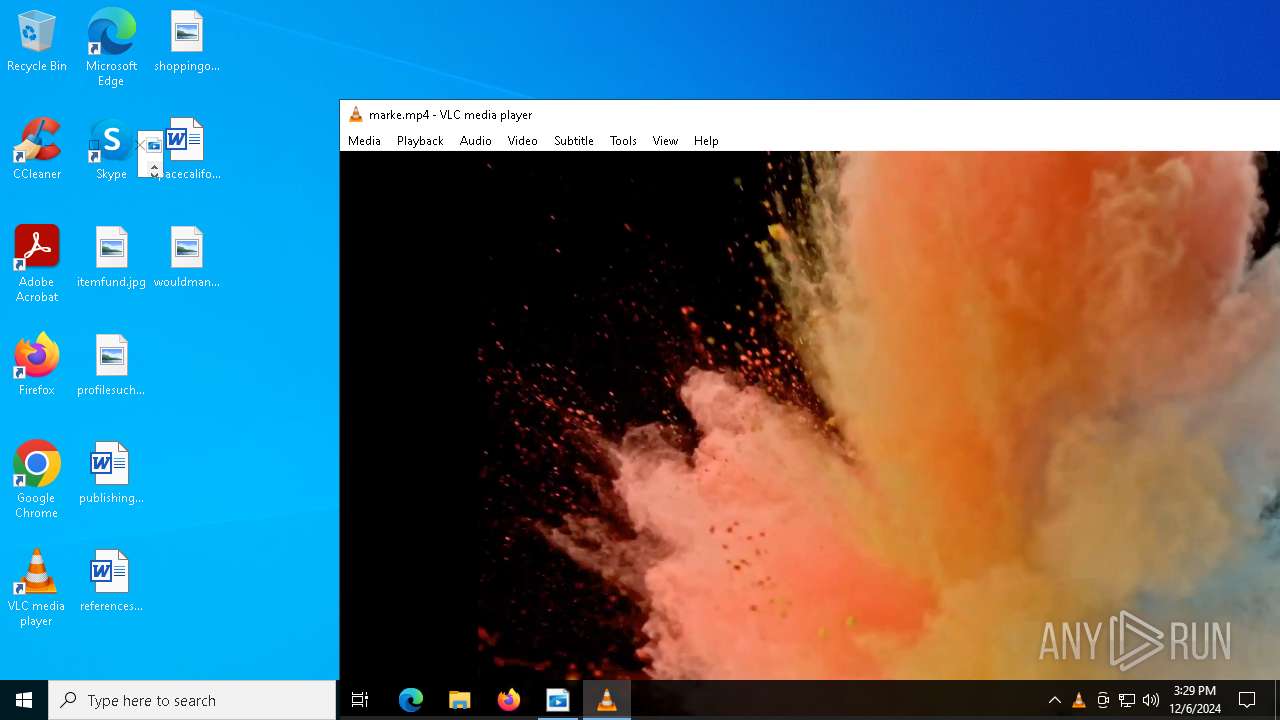Open the Playback menu
Screen dimensions: 1280x720
[x=420, y=141]
